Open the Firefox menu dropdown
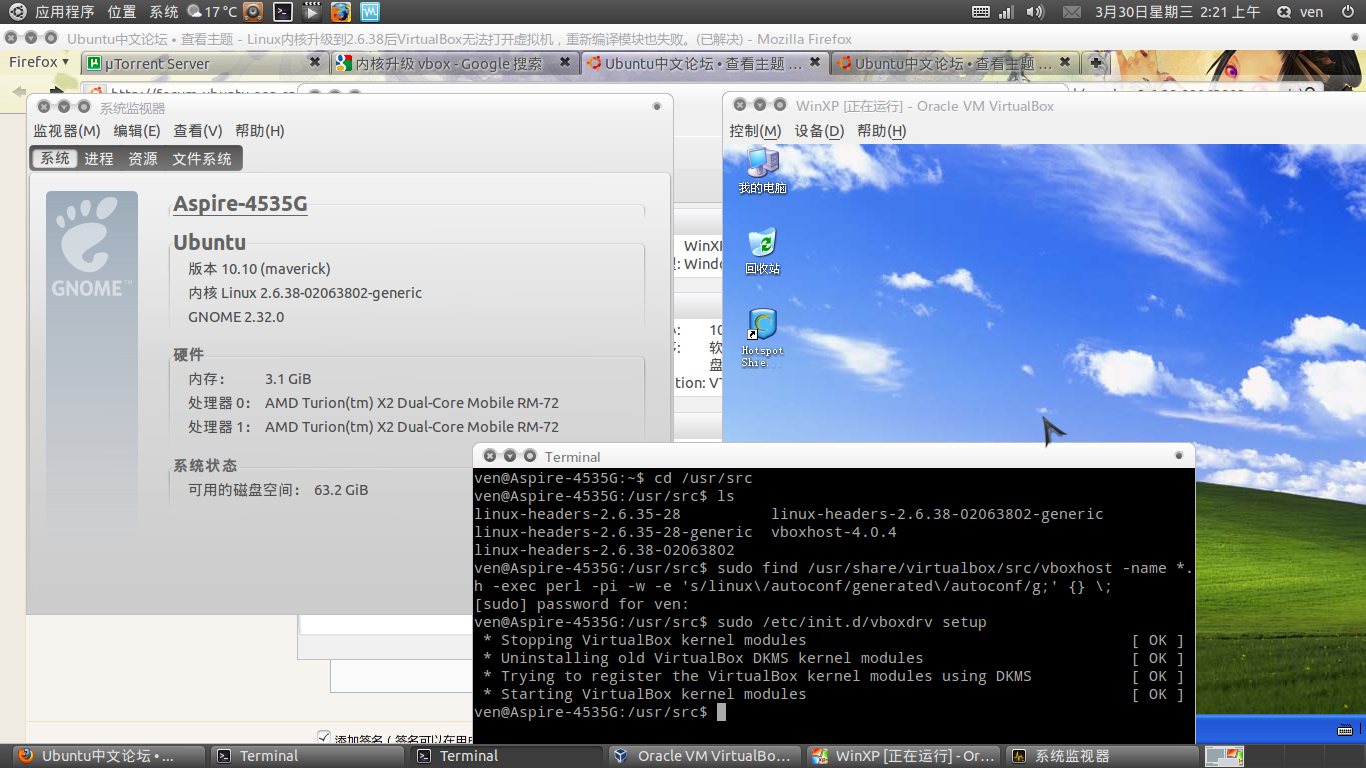1366x768 pixels. tap(39, 62)
